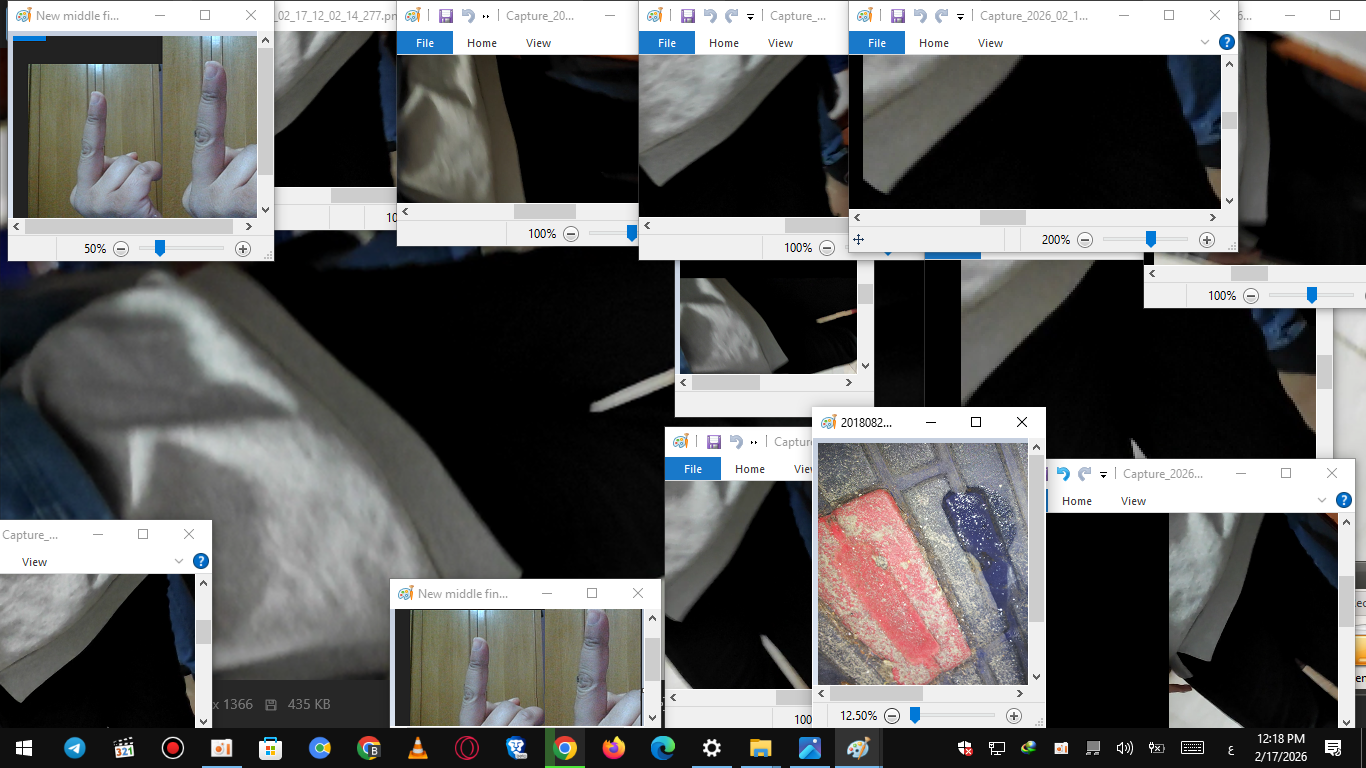Click the volume icon in the system tray
The width and height of the screenshot is (1366, 768).
1124,747
